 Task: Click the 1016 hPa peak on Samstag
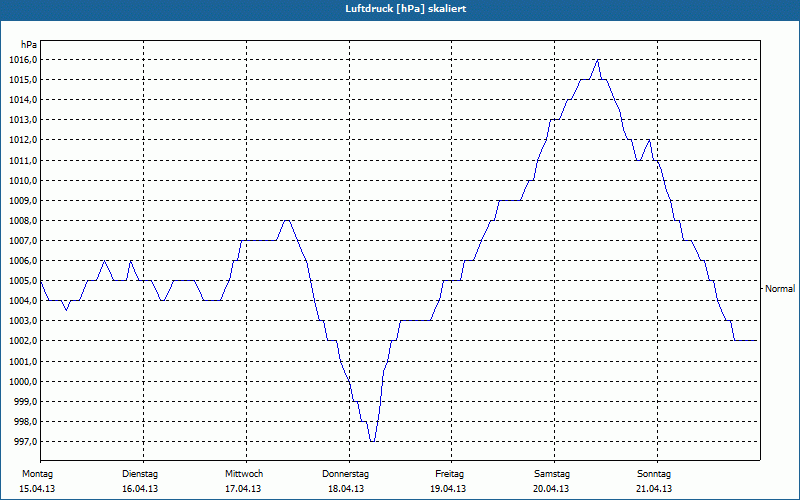[x=597, y=60]
